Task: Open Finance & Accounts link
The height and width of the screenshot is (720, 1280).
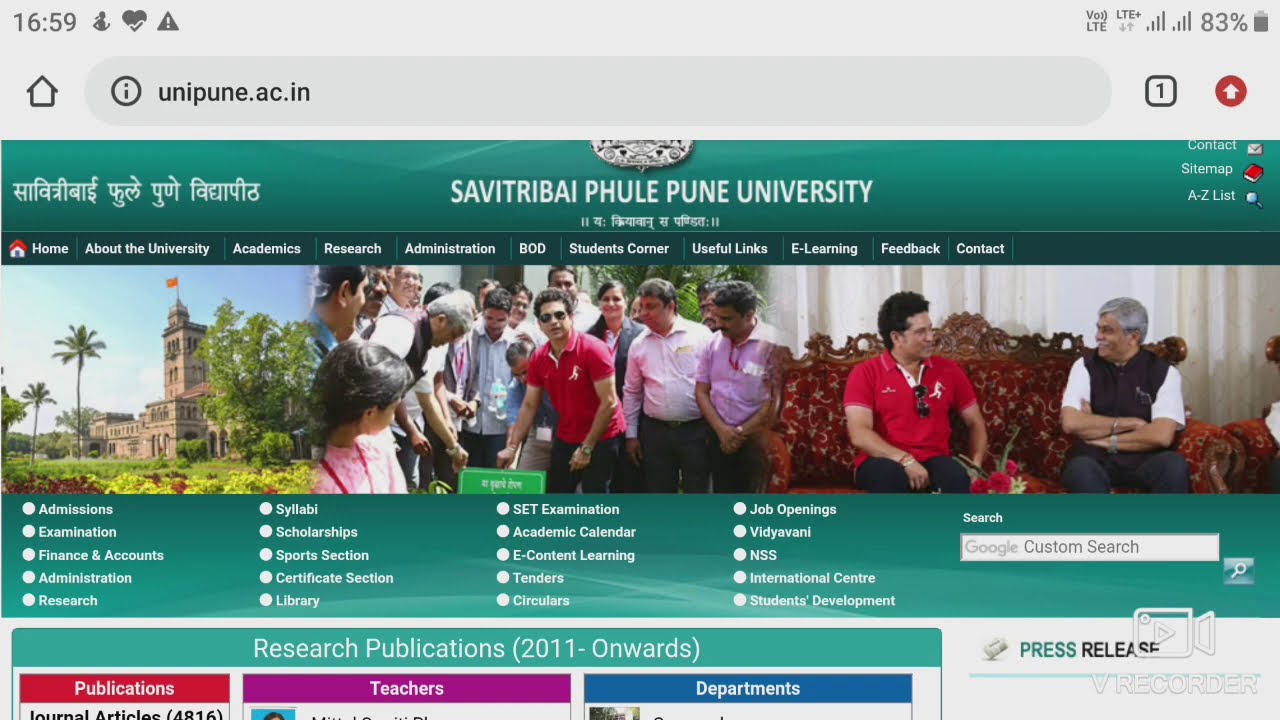Action: (x=101, y=555)
